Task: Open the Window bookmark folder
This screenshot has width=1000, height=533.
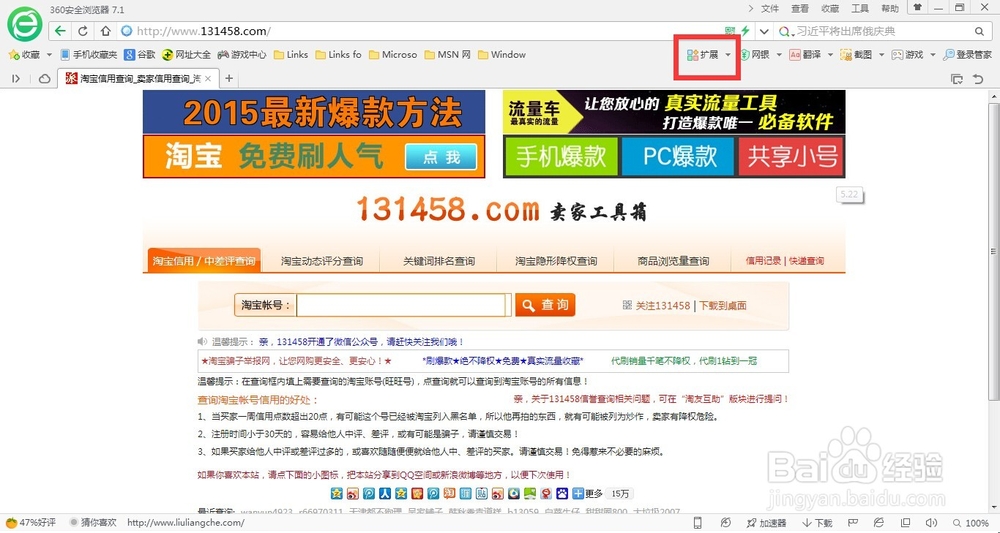Action: 502,55
